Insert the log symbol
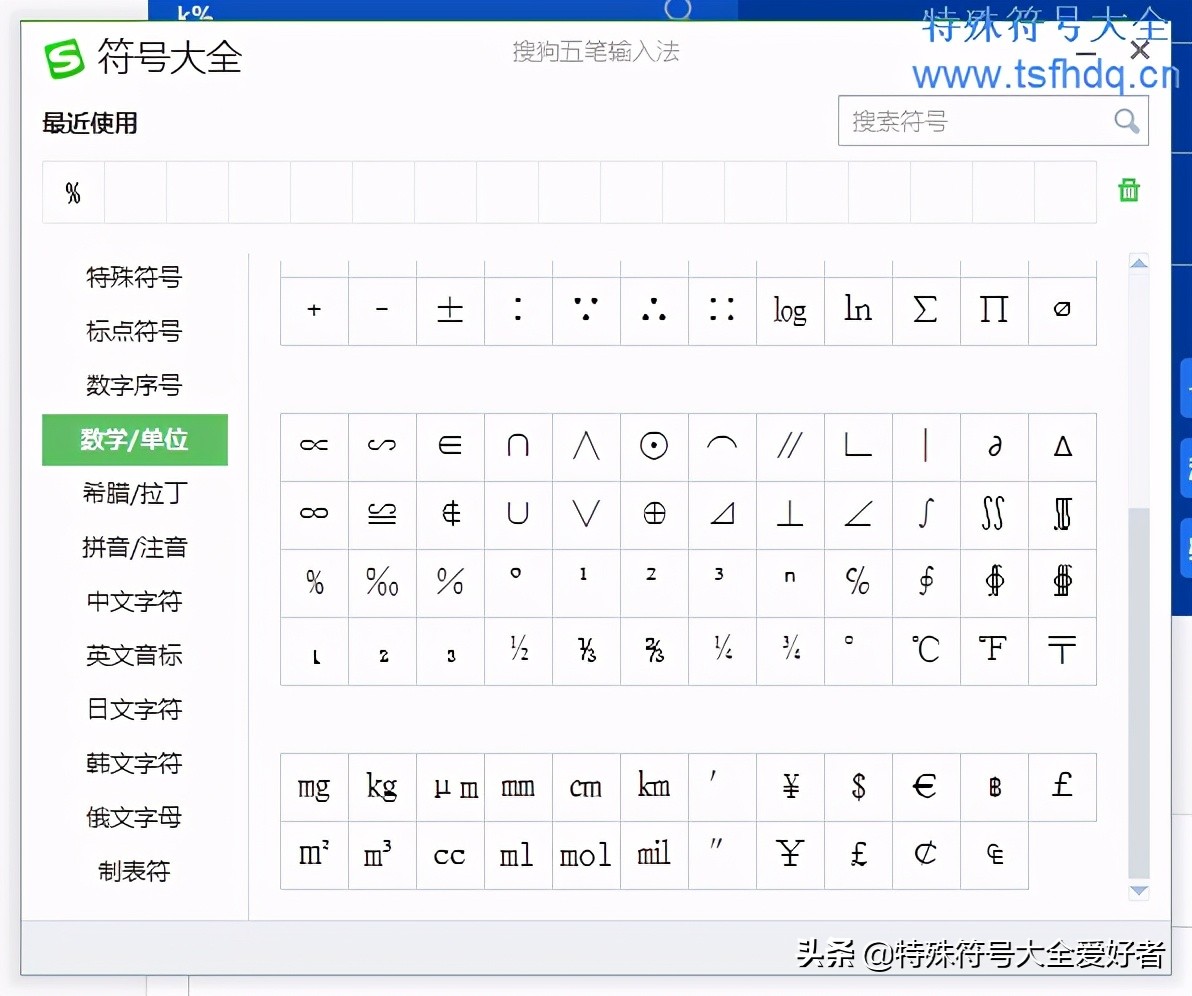The height and width of the screenshot is (996, 1192). click(790, 310)
